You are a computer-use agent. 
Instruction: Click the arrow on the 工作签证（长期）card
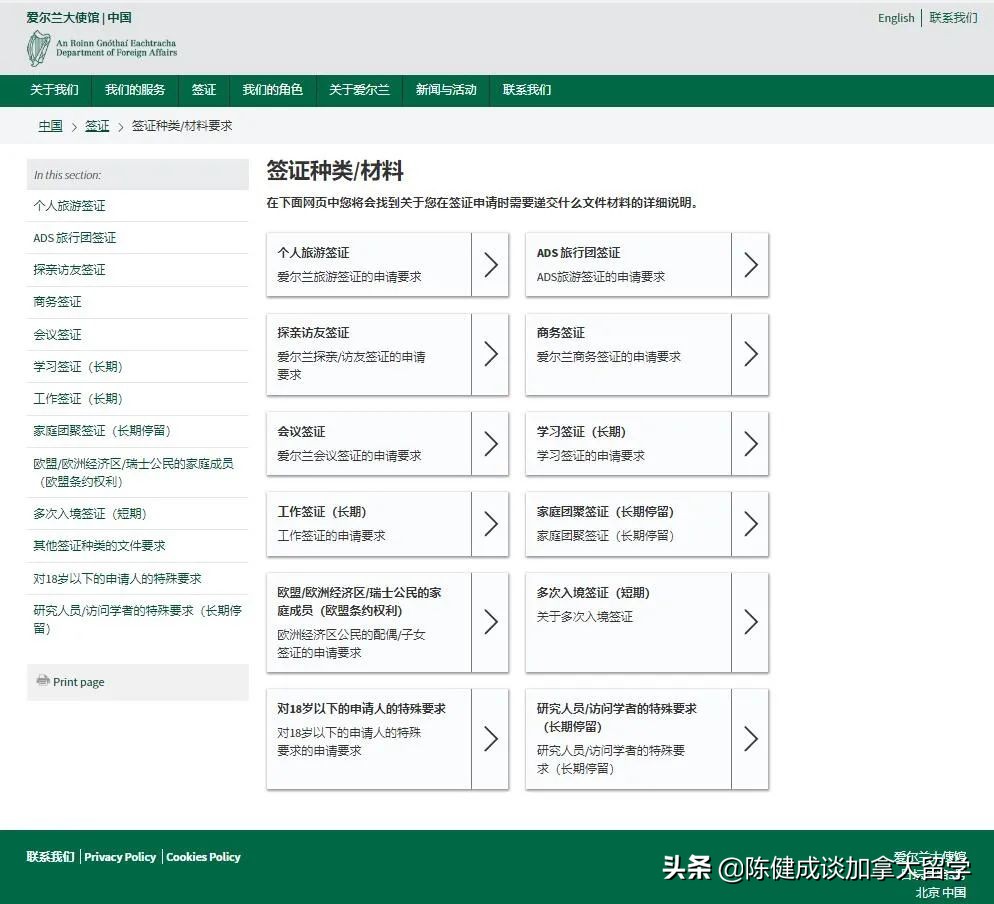tap(490, 524)
